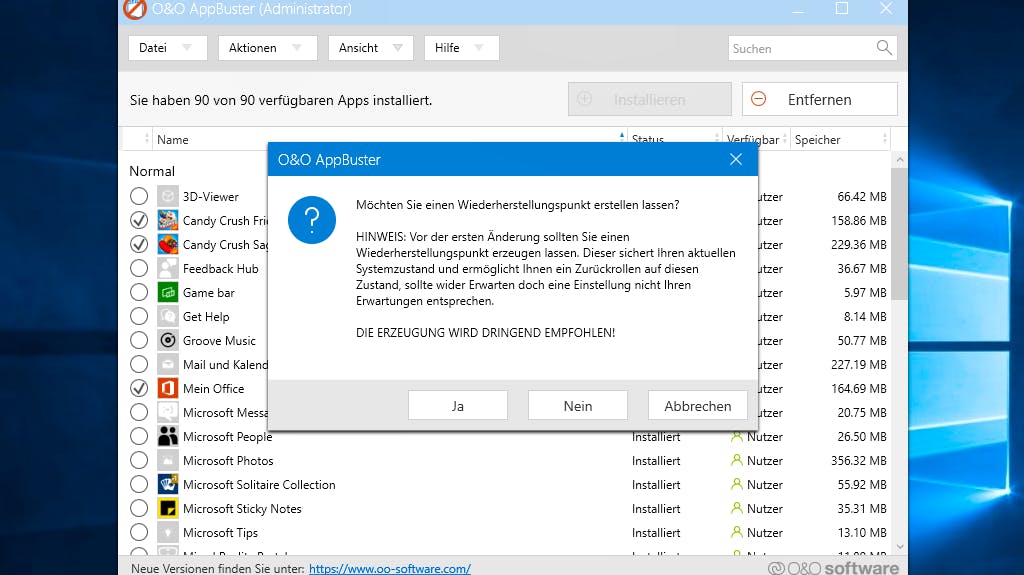Check the Microsoft Solitaire Collection checkbox

138,484
